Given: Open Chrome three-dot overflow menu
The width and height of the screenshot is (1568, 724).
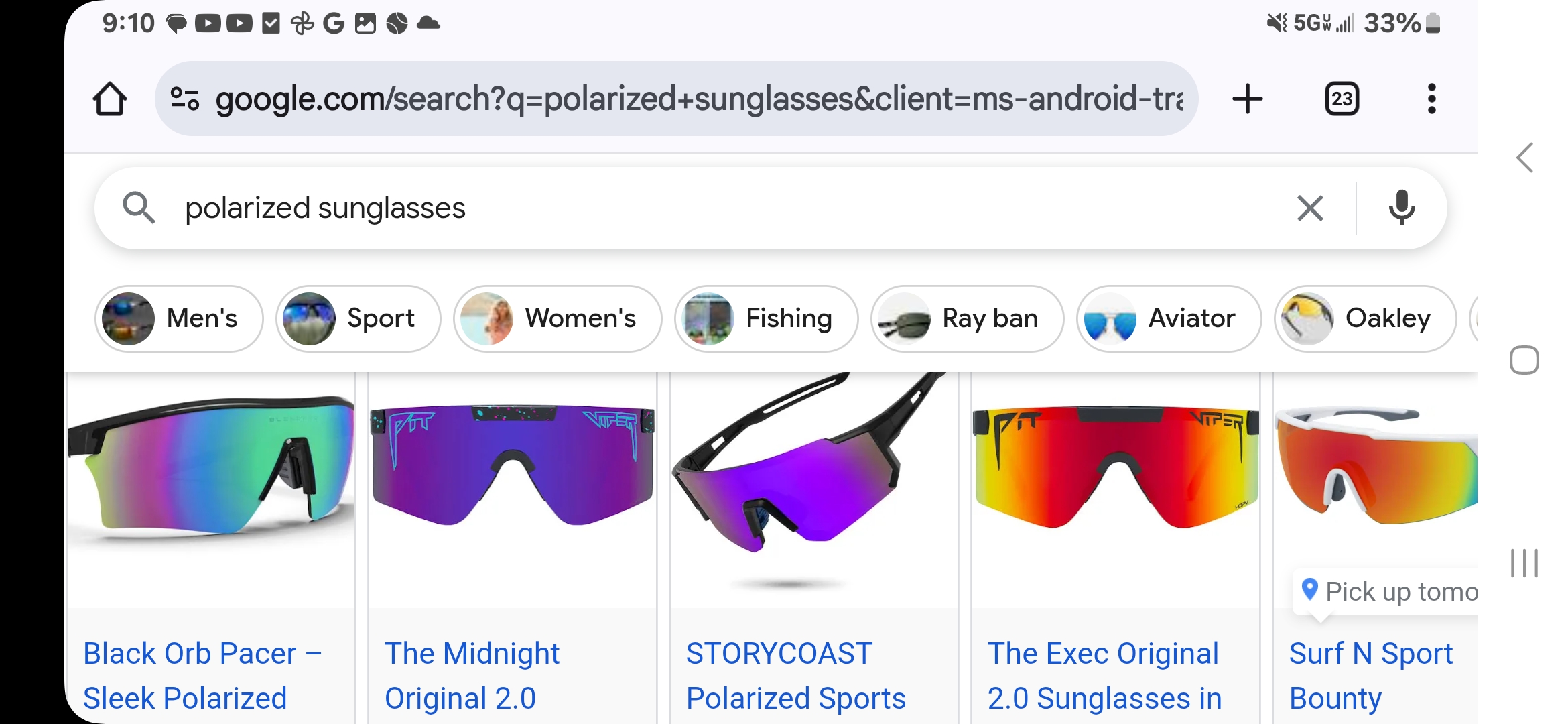Looking at the screenshot, I should pyautogui.click(x=1431, y=99).
